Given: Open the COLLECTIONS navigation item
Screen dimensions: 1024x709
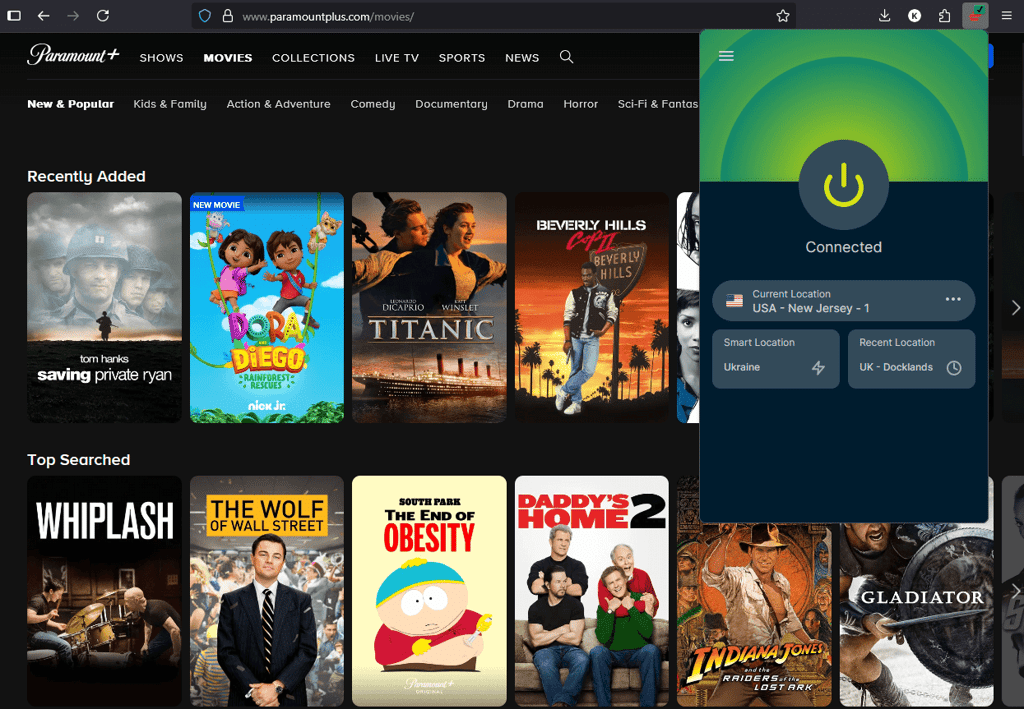Looking at the screenshot, I should click(313, 57).
